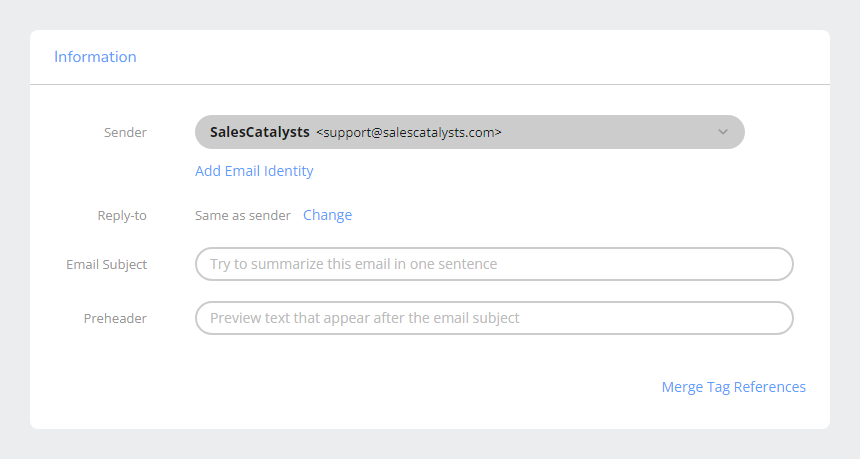Click the white space beside the Information header

click(x=480, y=57)
